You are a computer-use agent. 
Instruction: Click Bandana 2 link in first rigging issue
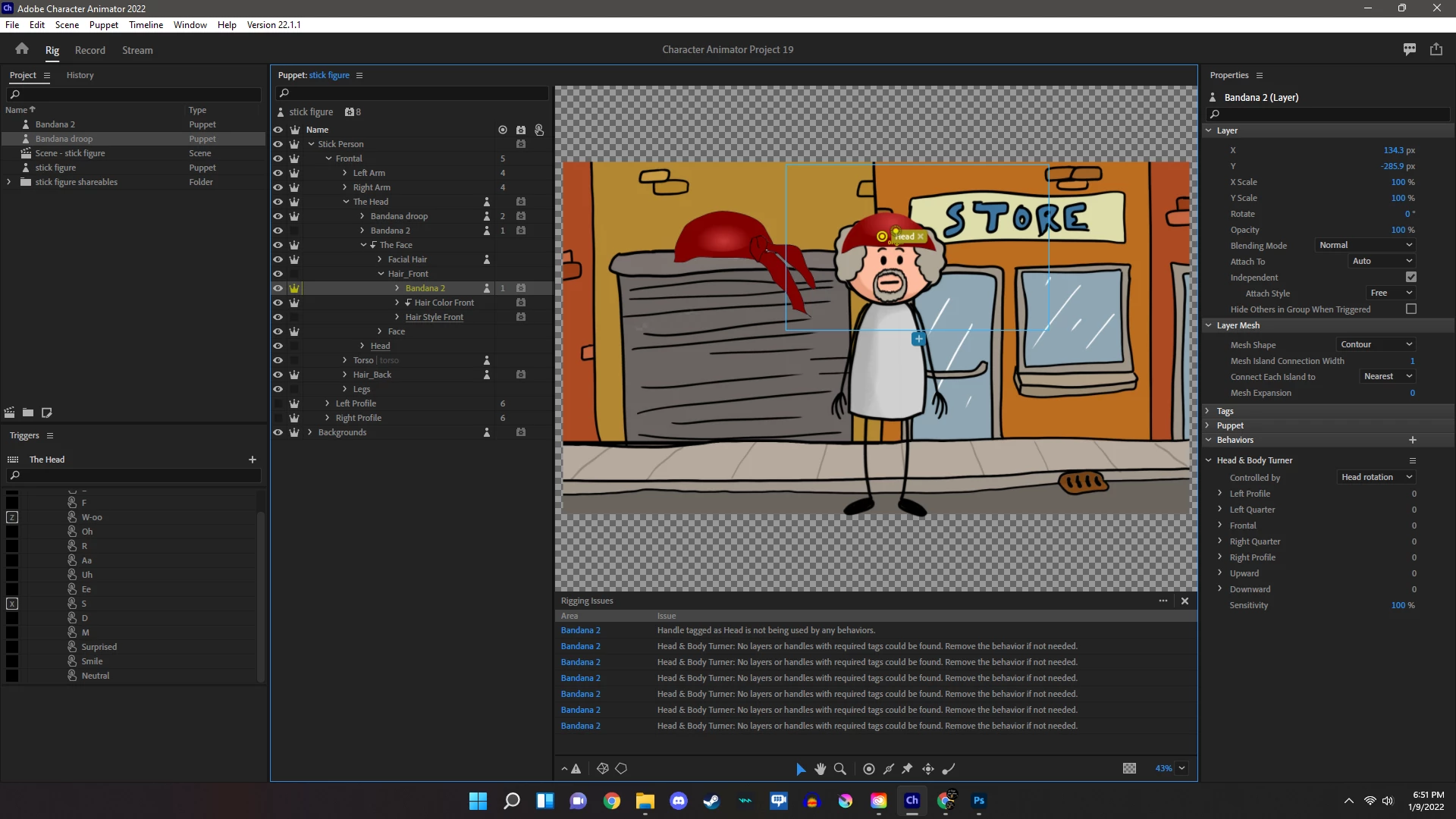pos(580,630)
